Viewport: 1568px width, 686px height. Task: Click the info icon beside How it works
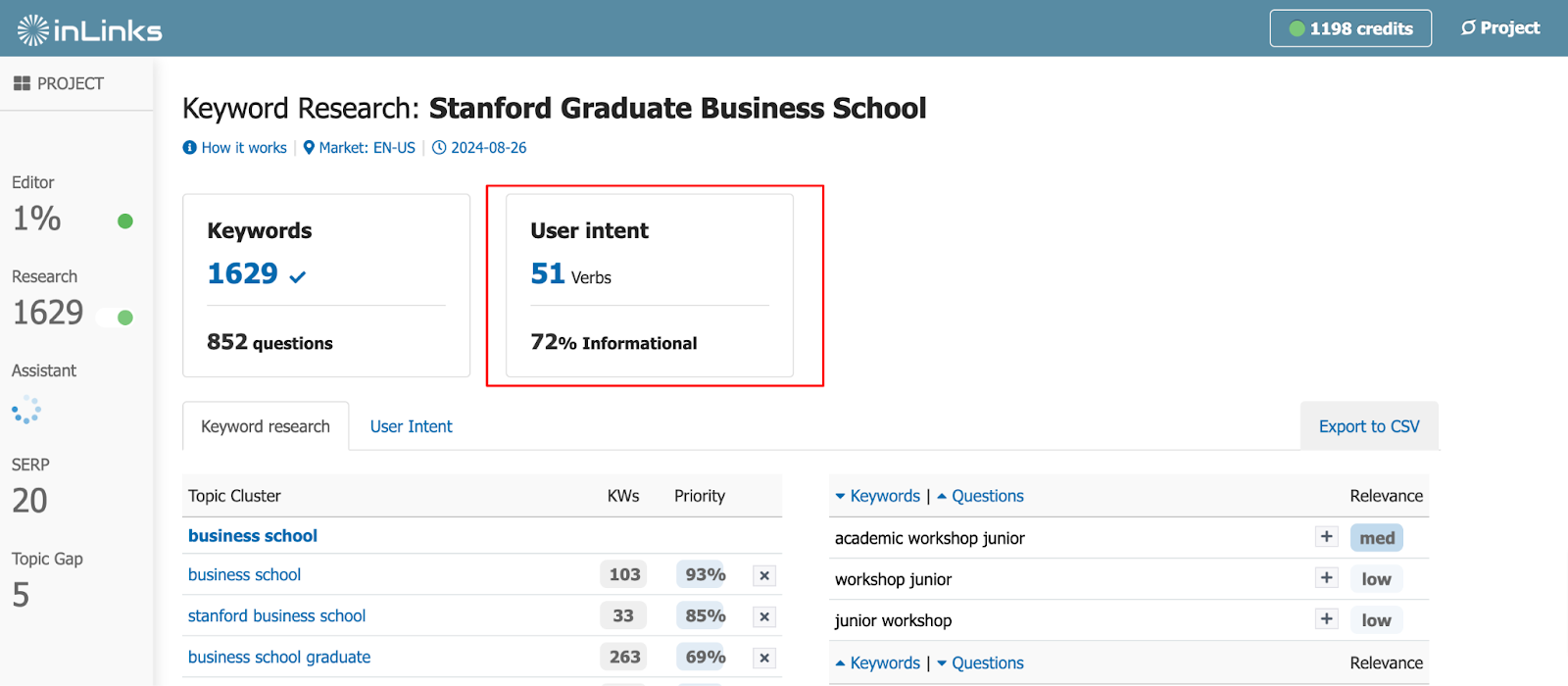point(189,148)
